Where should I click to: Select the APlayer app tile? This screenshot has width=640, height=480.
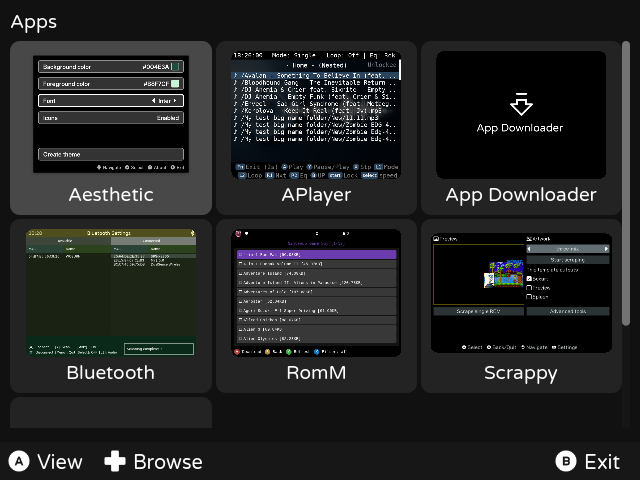[x=316, y=128]
